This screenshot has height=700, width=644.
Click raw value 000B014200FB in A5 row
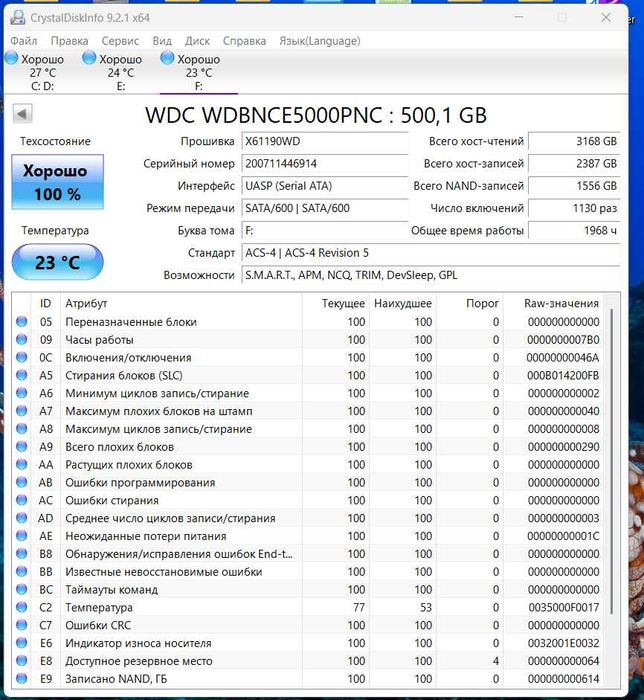[563, 375]
